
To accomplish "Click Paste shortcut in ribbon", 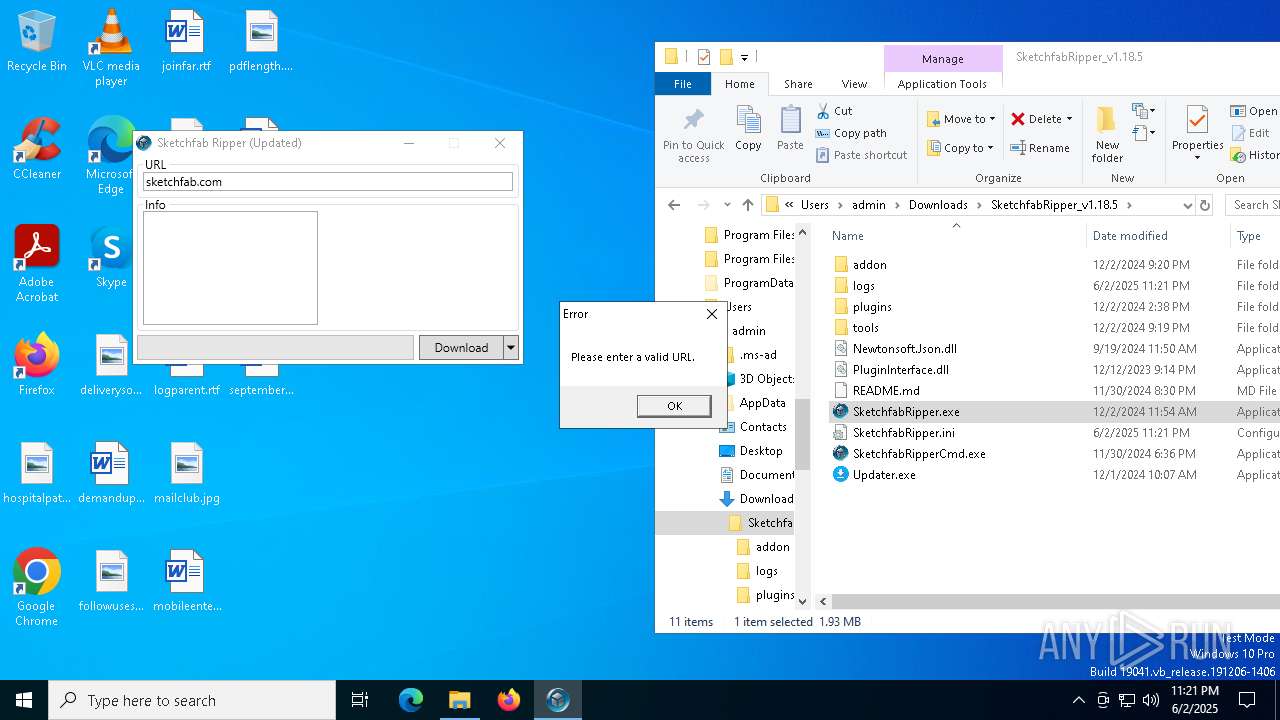I will coord(861,155).
